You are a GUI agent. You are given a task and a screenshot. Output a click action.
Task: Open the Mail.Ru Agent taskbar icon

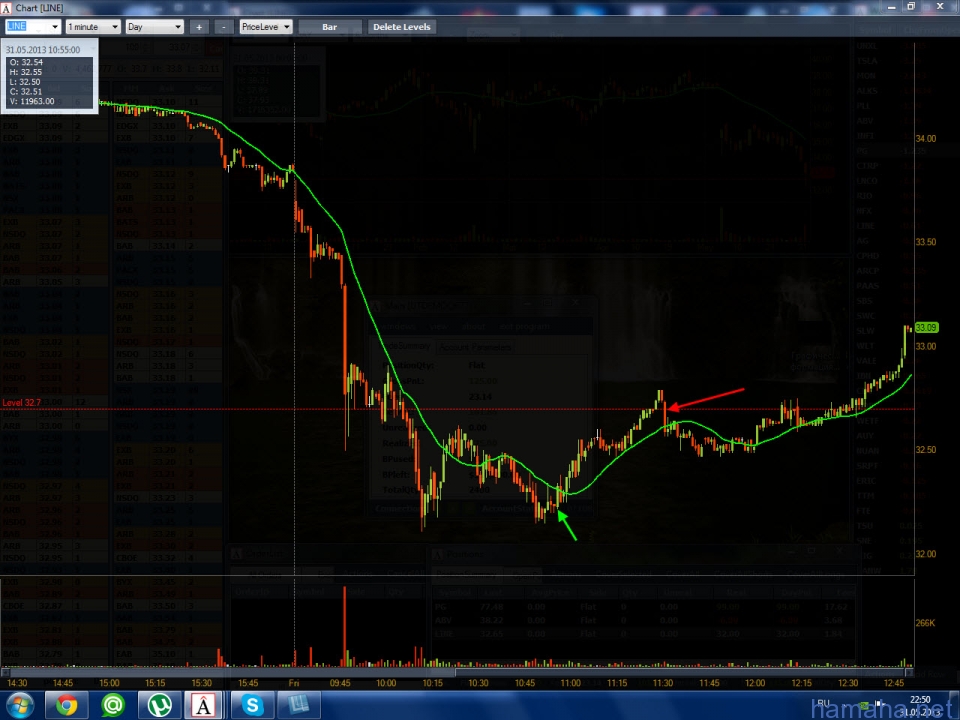[x=113, y=705]
